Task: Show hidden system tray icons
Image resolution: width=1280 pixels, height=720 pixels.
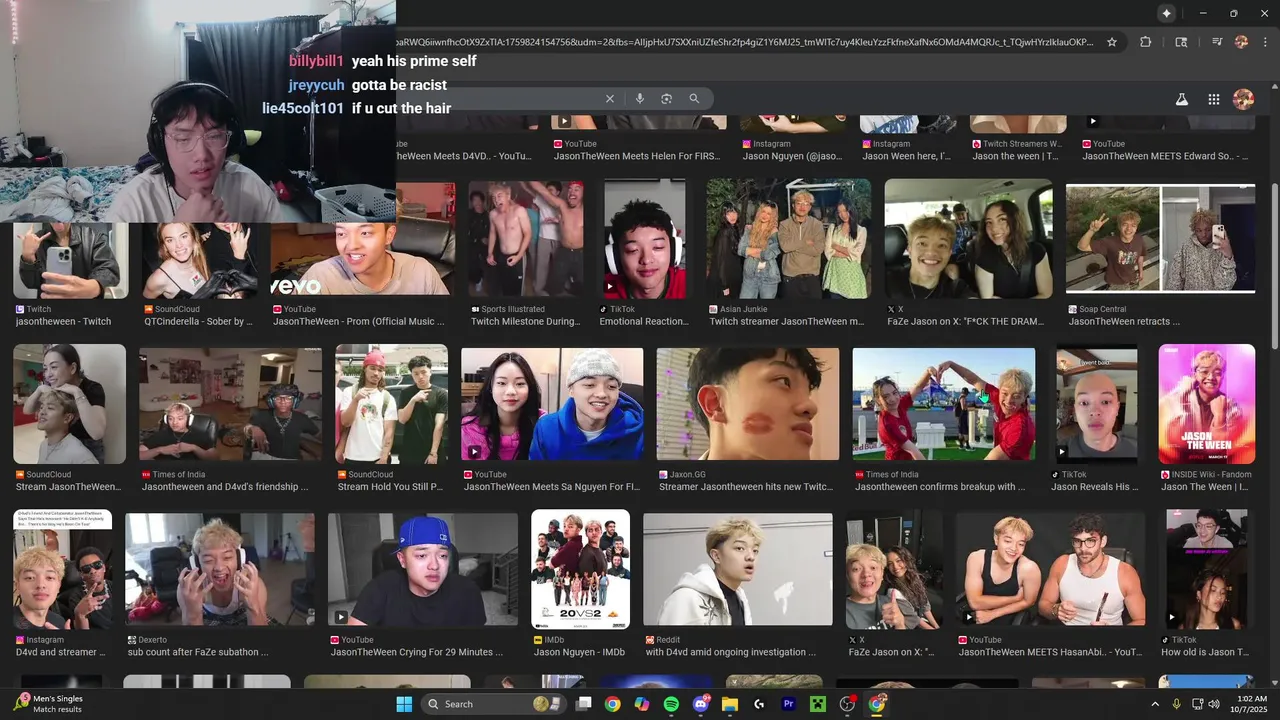Action: coord(1155,704)
